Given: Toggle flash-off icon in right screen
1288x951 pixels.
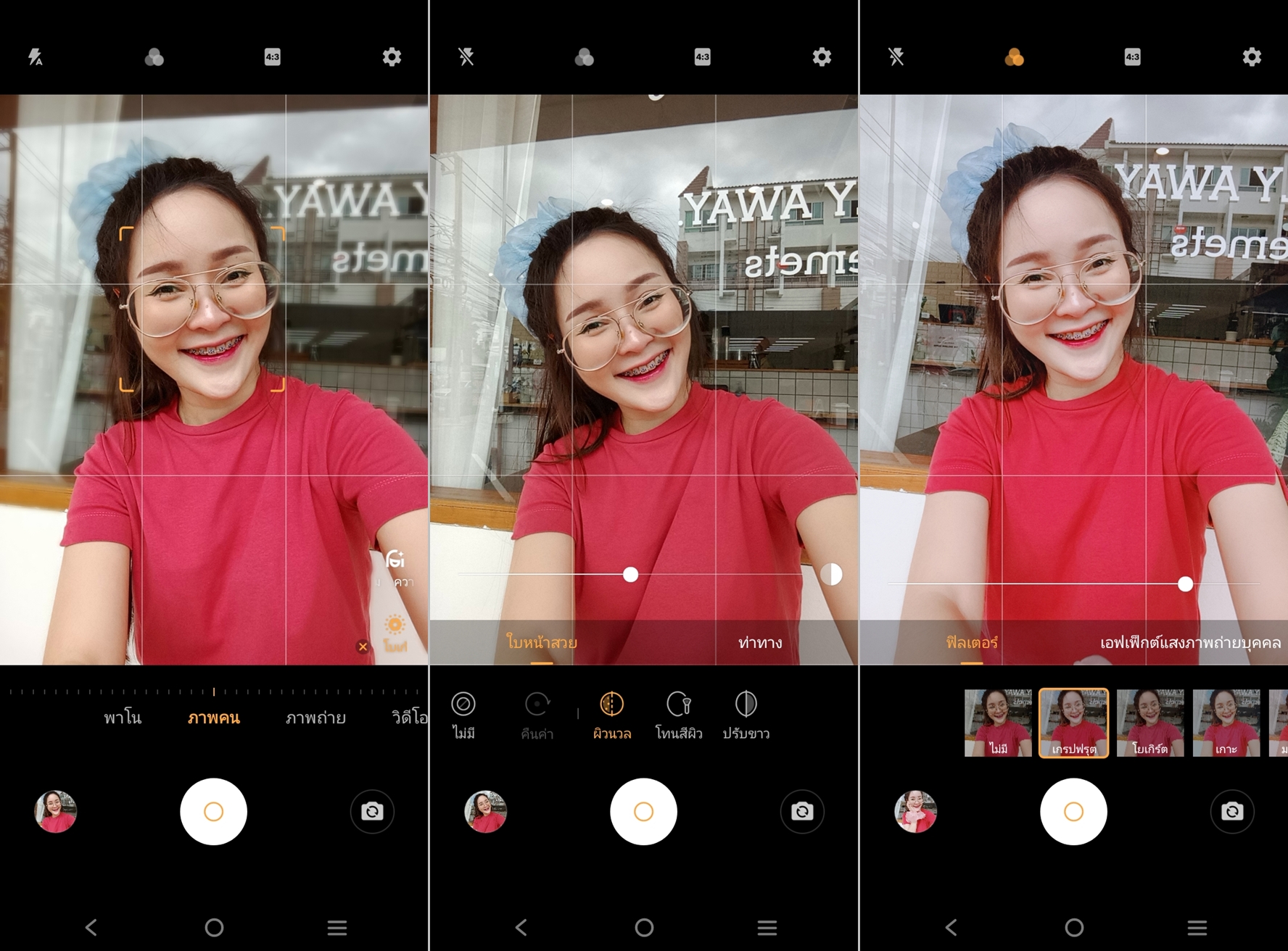Looking at the screenshot, I should click(896, 57).
